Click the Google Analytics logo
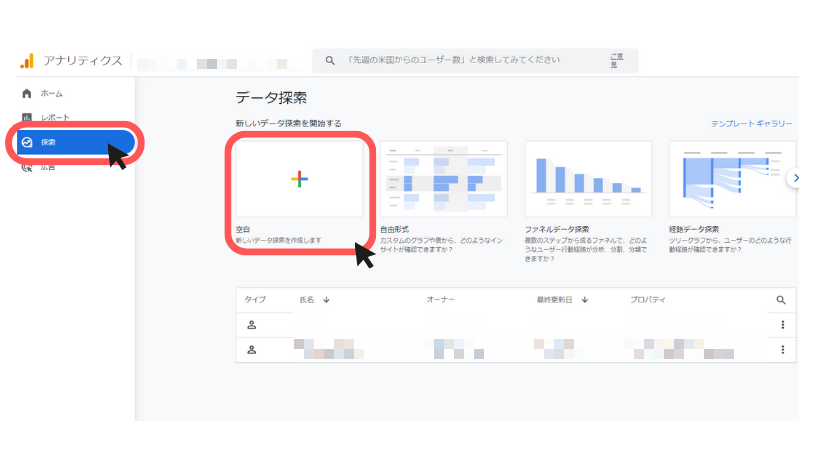 27,61
